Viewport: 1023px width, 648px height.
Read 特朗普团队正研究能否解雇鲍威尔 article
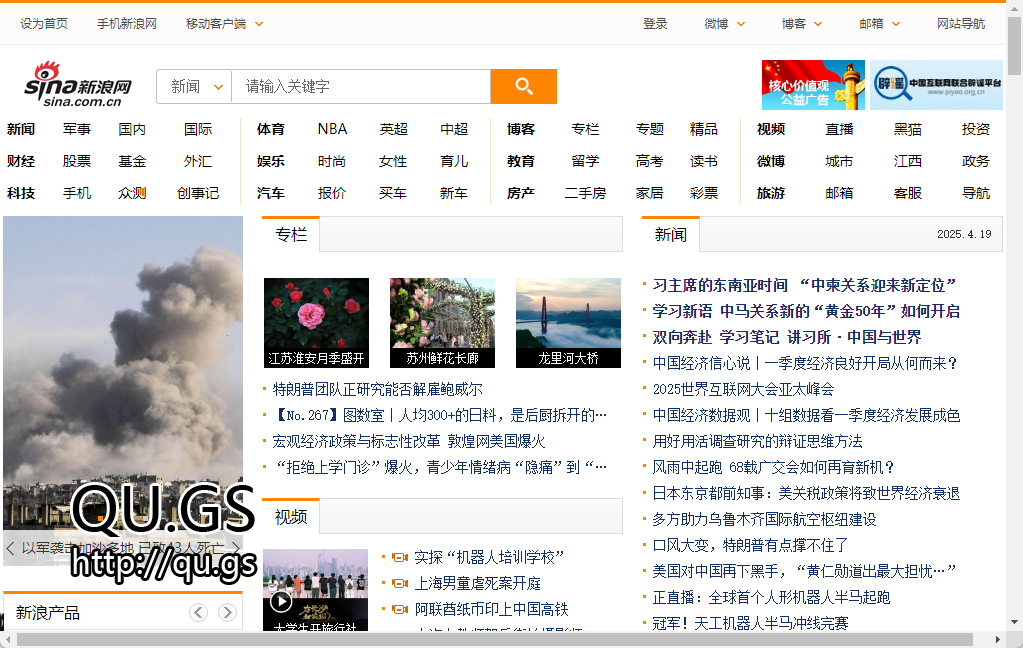pyautogui.click(x=378, y=390)
